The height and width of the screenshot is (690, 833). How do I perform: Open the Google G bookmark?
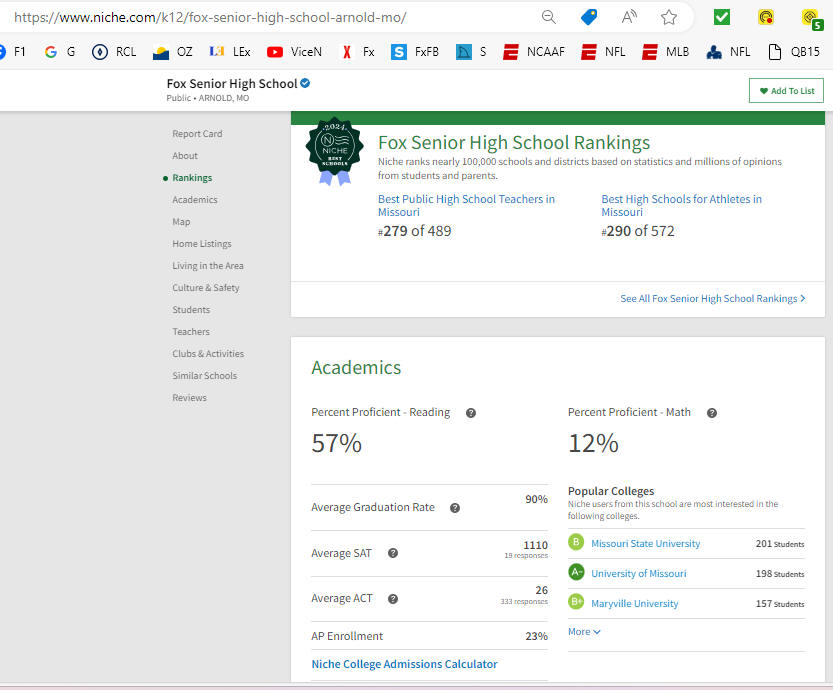click(60, 52)
